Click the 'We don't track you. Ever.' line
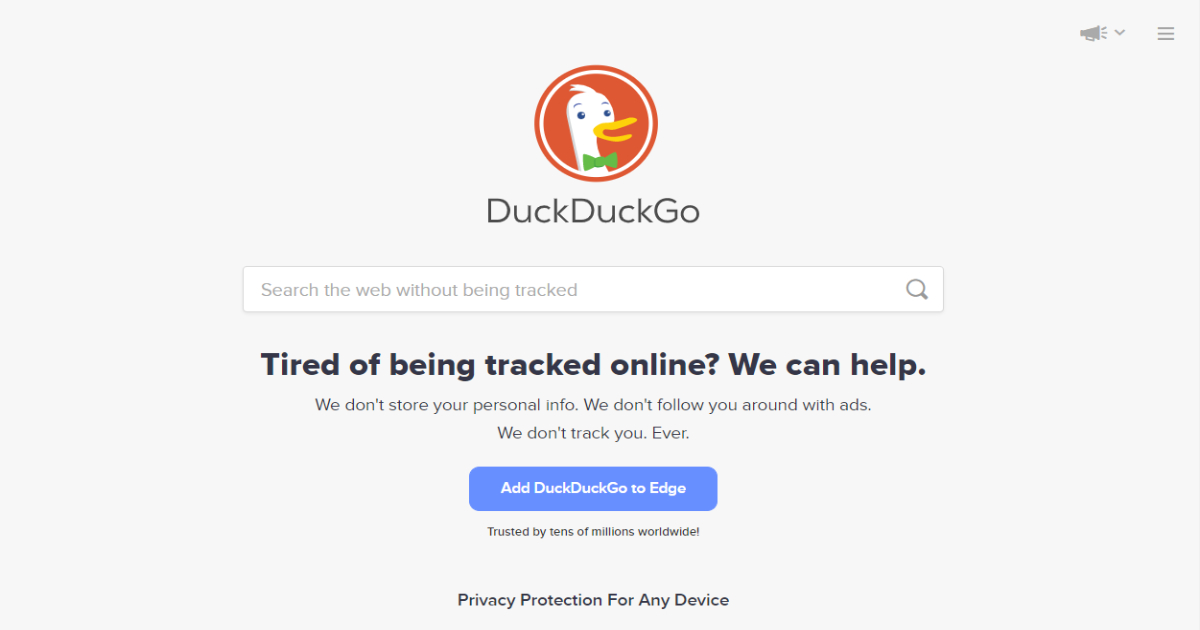Screen dimensions: 1200x630 [593, 433]
